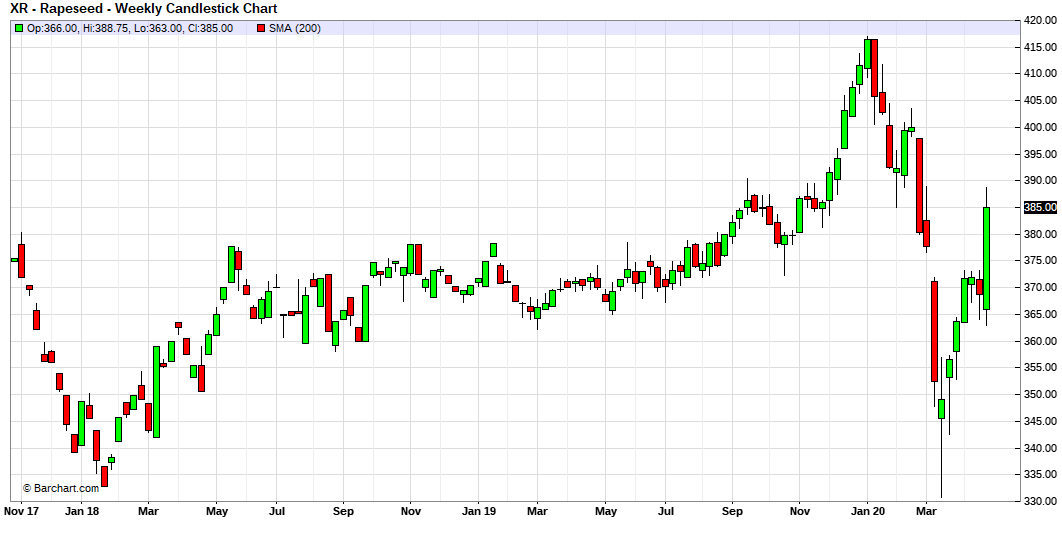
Task: Click the © Barchart.com copyright text
Action: click(x=60, y=488)
